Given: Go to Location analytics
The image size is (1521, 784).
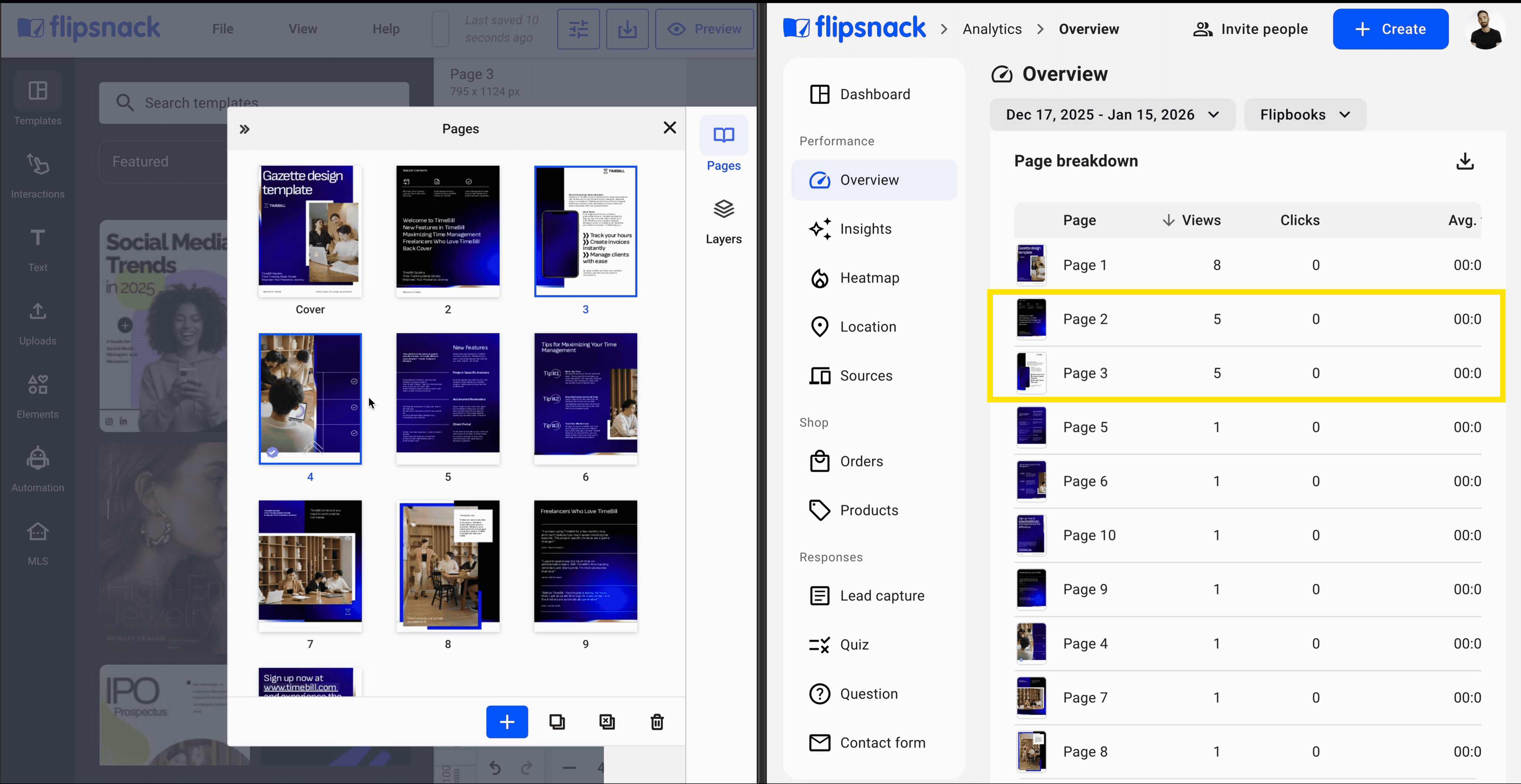Looking at the screenshot, I should [x=867, y=327].
